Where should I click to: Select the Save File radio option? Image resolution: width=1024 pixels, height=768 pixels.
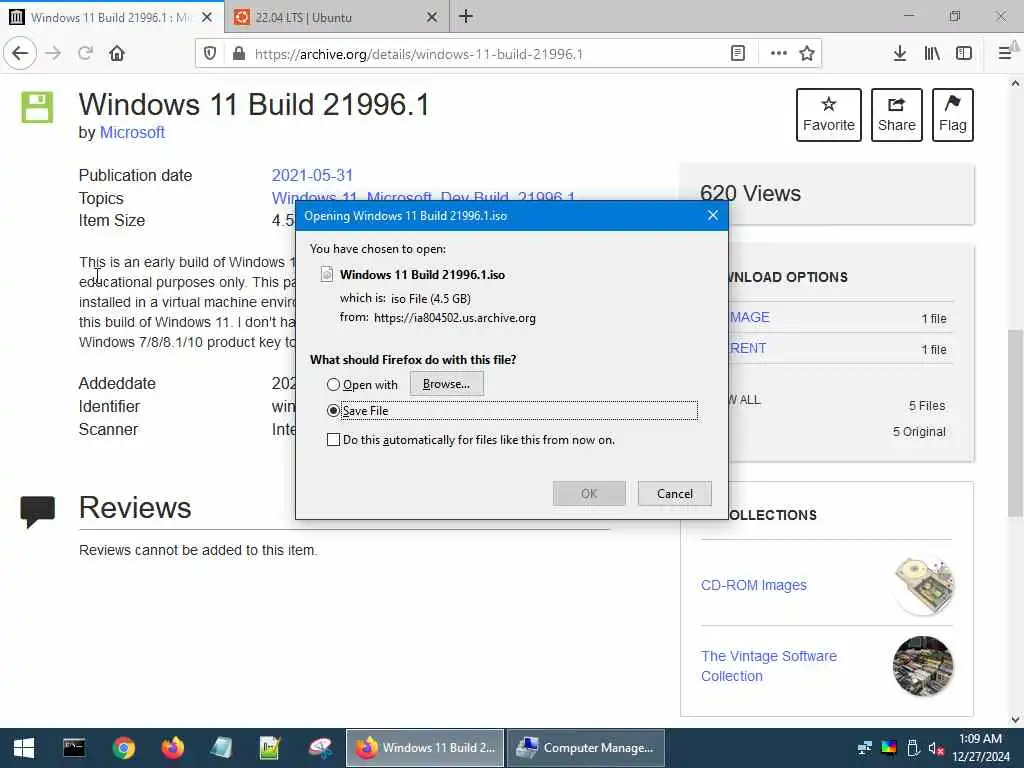pos(333,411)
